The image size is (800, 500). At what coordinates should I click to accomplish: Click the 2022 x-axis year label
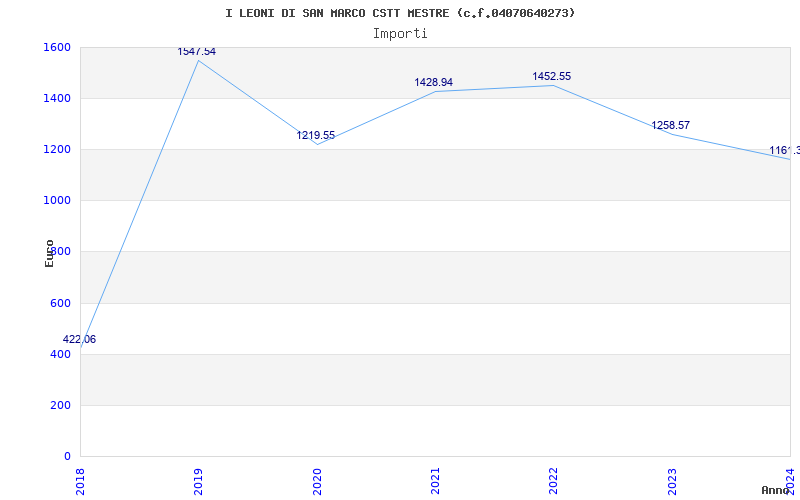click(554, 482)
